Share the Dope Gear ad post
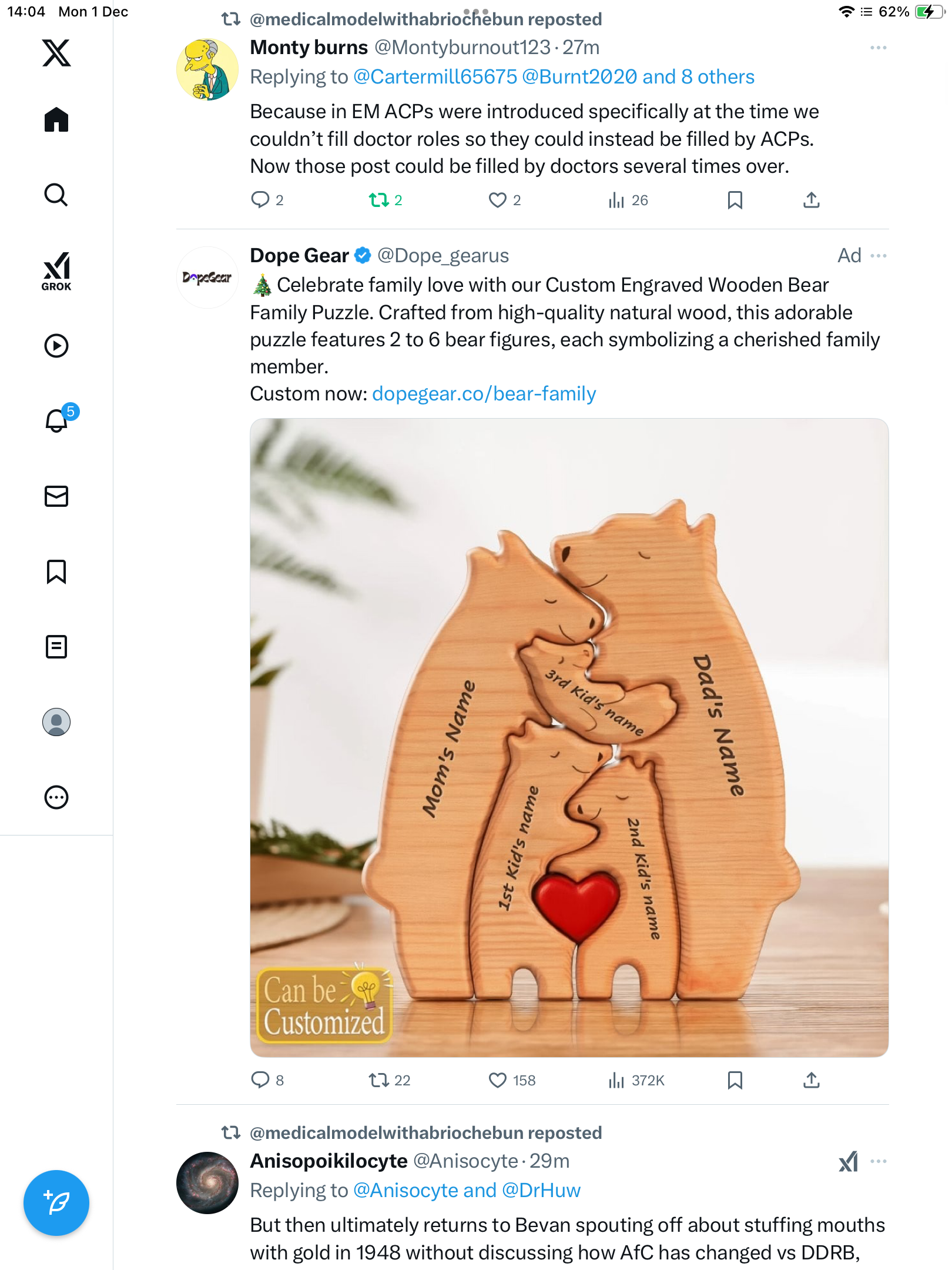This screenshot has height=1270, width=952. click(x=811, y=1080)
